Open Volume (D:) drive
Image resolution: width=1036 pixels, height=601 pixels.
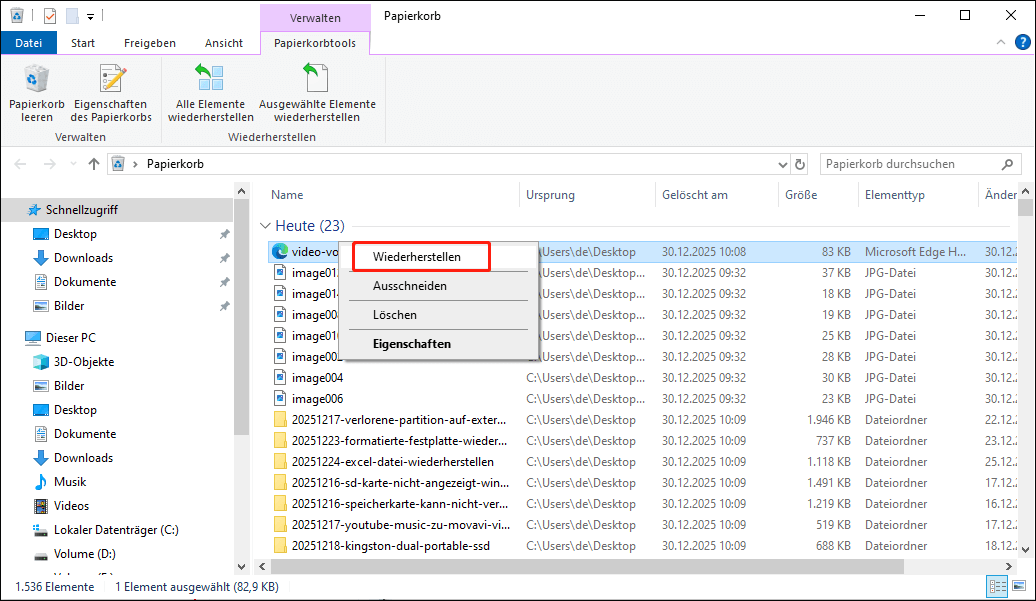click(x=85, y=554)
